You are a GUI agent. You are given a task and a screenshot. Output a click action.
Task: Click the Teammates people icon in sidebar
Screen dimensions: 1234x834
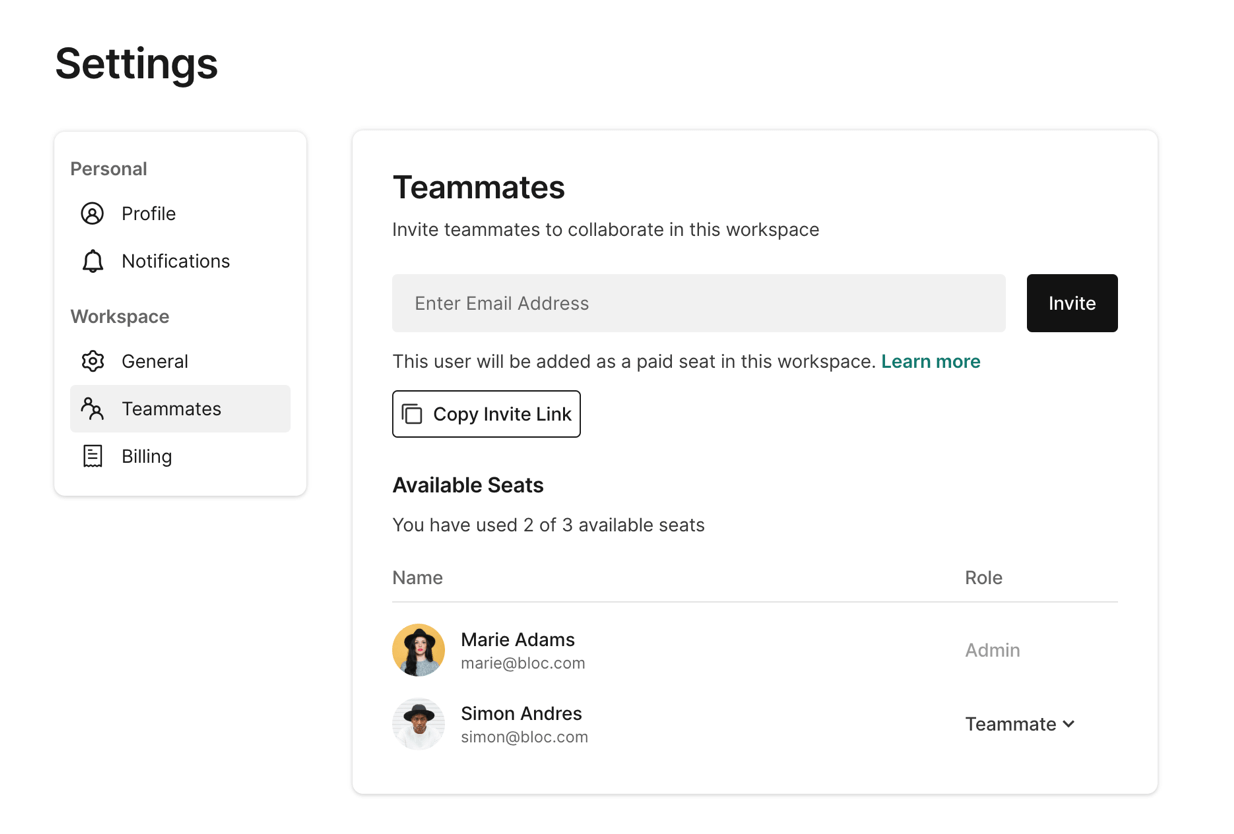pos(92,408)
